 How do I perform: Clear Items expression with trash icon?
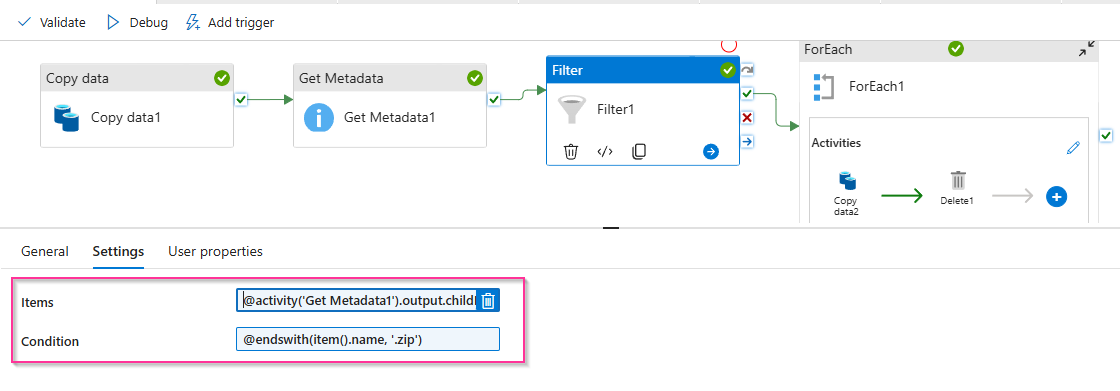(x=488, y=301)
